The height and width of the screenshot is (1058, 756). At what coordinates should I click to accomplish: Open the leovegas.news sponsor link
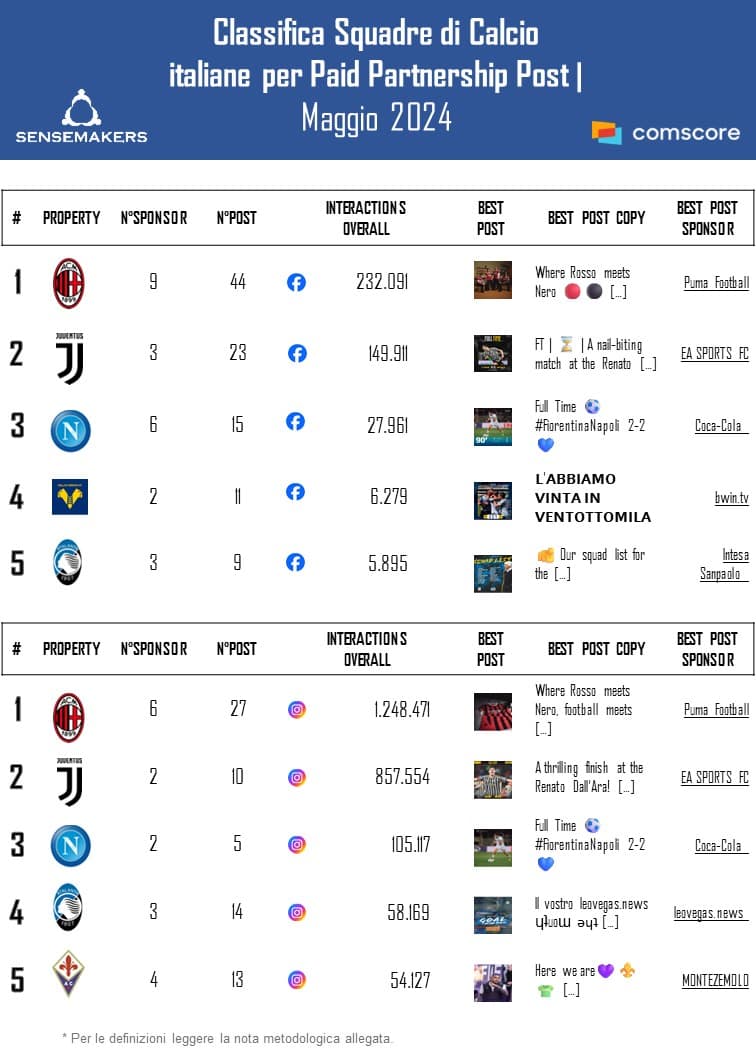click(709, 913)
